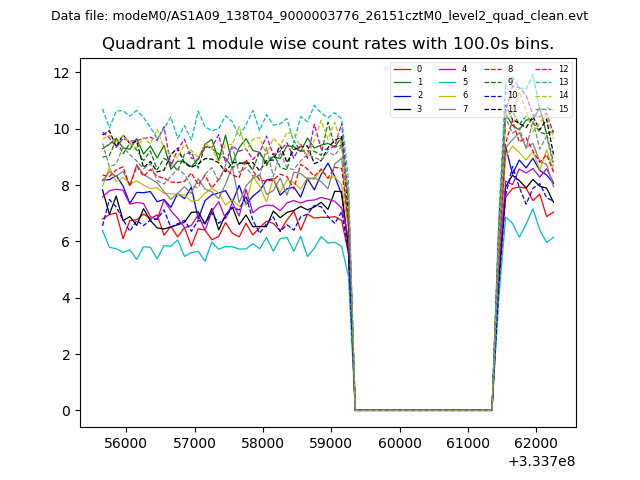The width and height of the screenshot is (640, 480).
Task: Click the x-axis tick label 56000
Action: 126,442
